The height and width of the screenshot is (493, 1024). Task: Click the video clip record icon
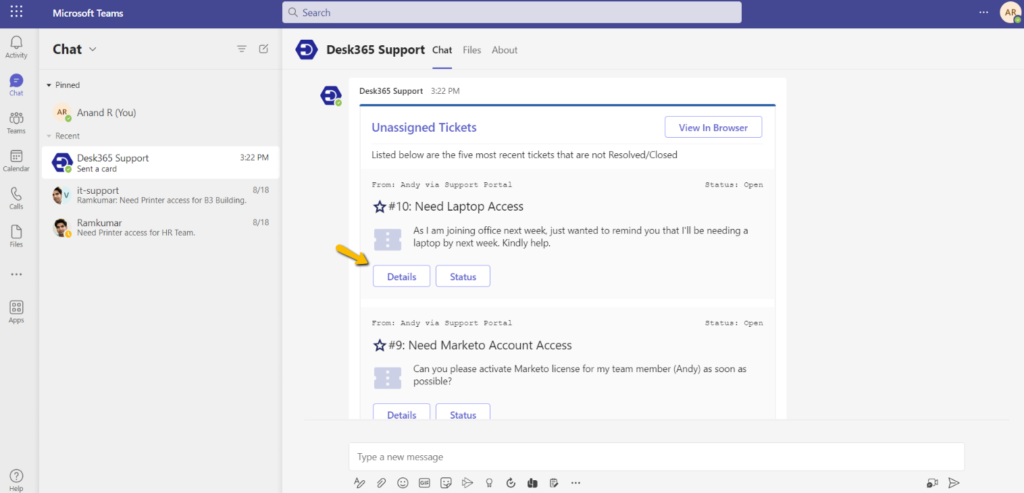click(x=932, y=483)
